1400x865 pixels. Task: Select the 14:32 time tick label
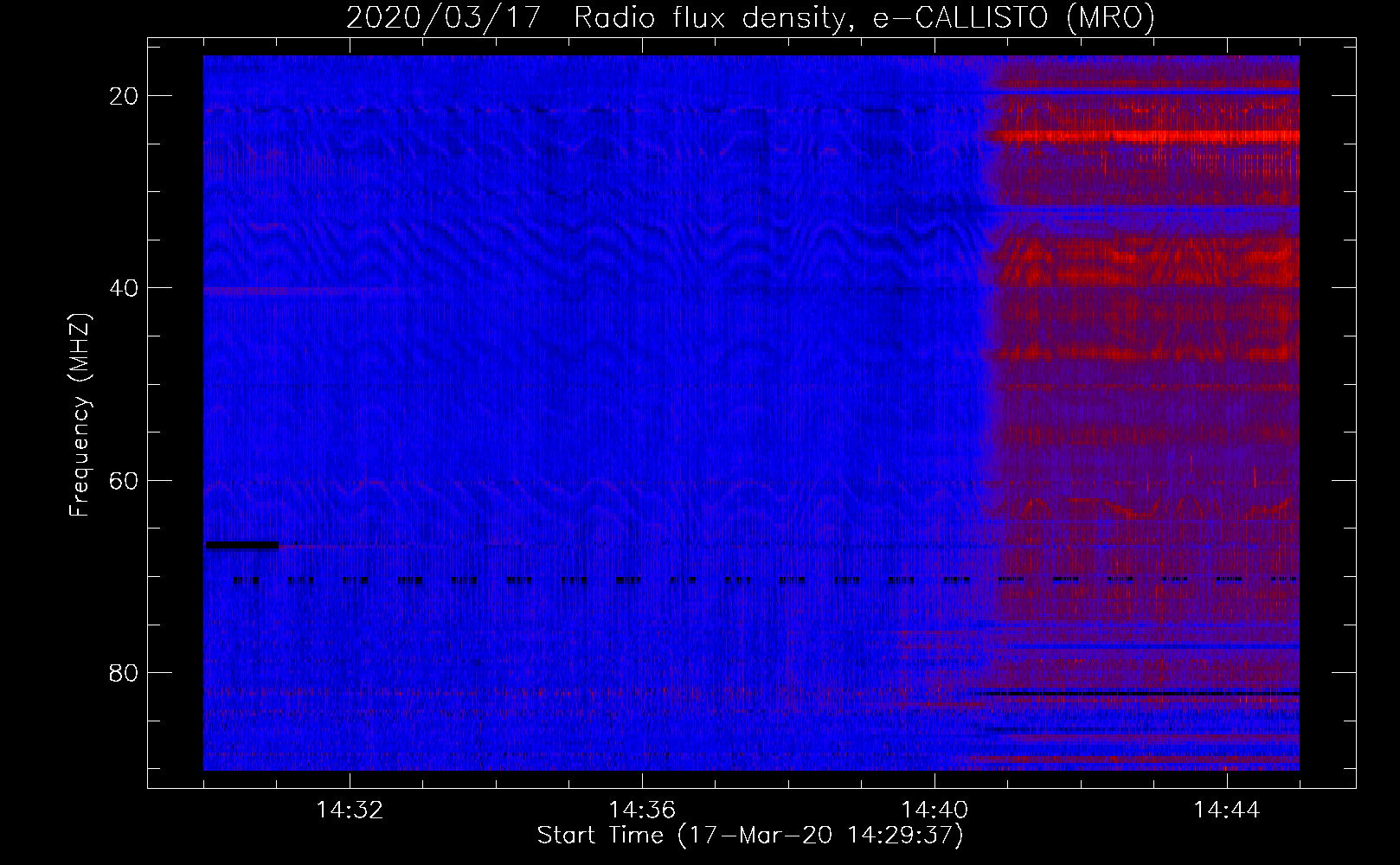click(350, 811)
